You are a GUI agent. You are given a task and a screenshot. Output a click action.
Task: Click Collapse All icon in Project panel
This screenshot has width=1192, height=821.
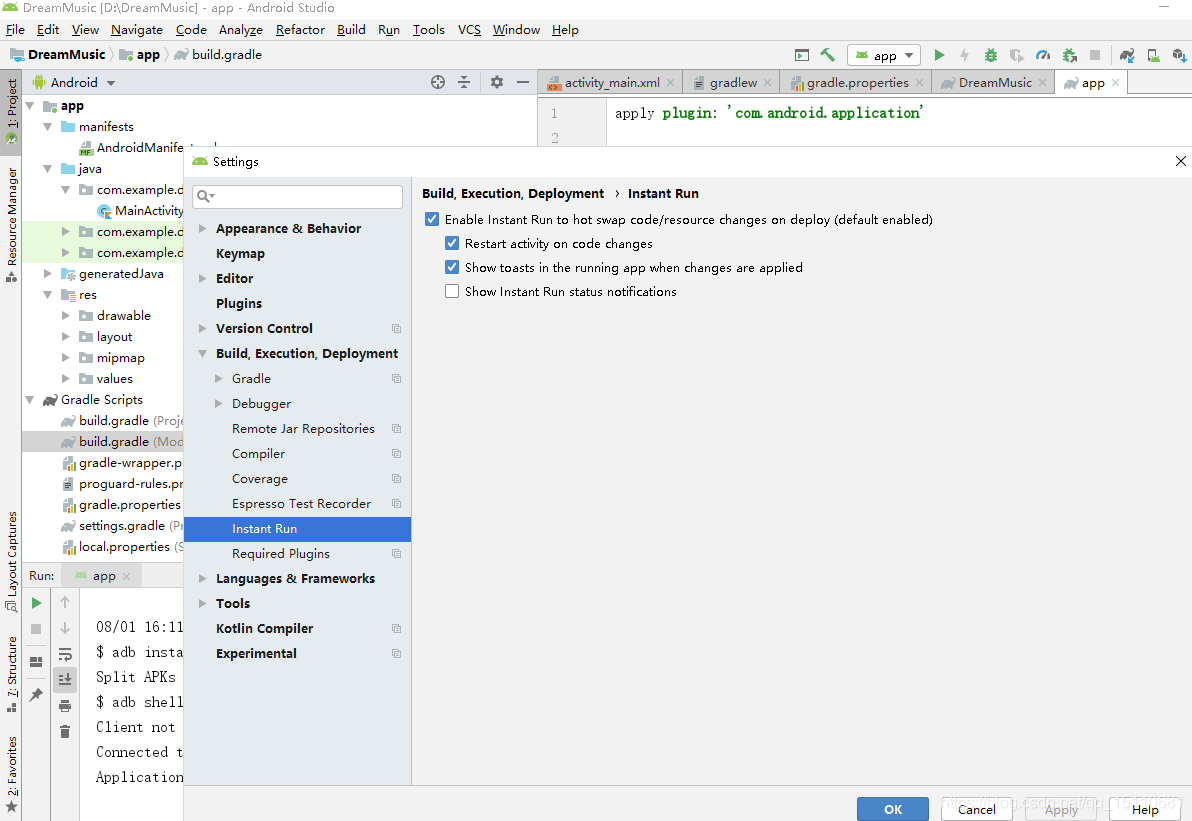point(464,82)
